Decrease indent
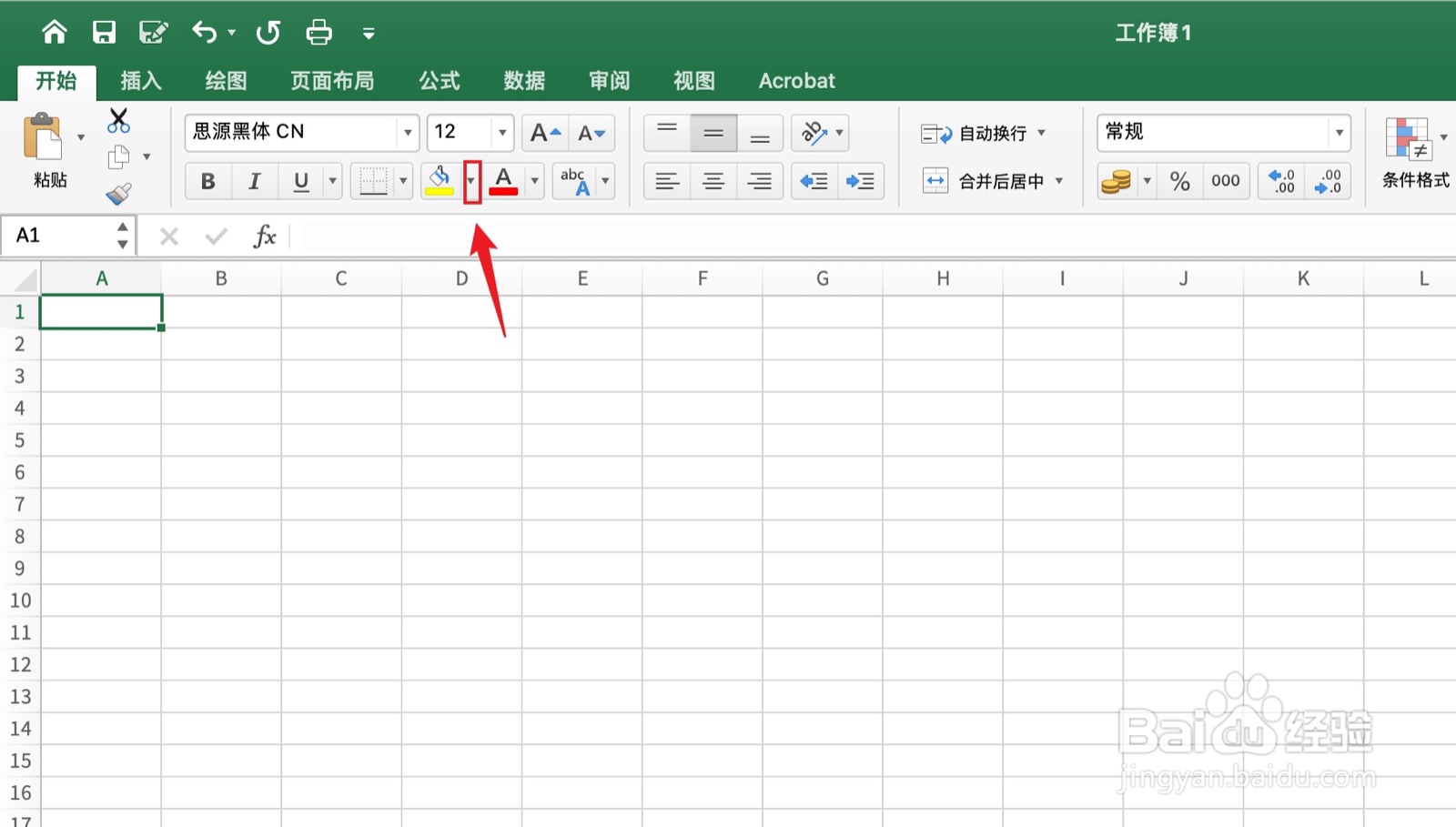Viewport: 1456px width, 827px height. [x=814, y=181]
